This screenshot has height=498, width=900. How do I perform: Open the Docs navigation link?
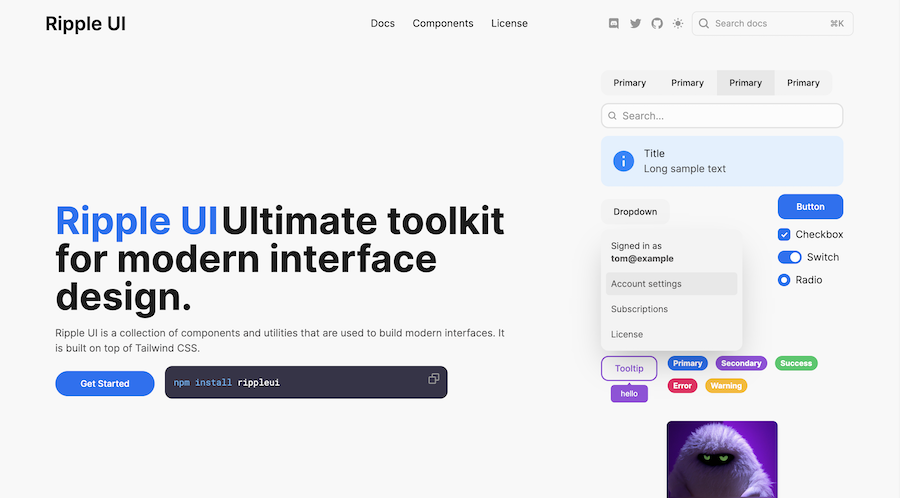(383, 24)
